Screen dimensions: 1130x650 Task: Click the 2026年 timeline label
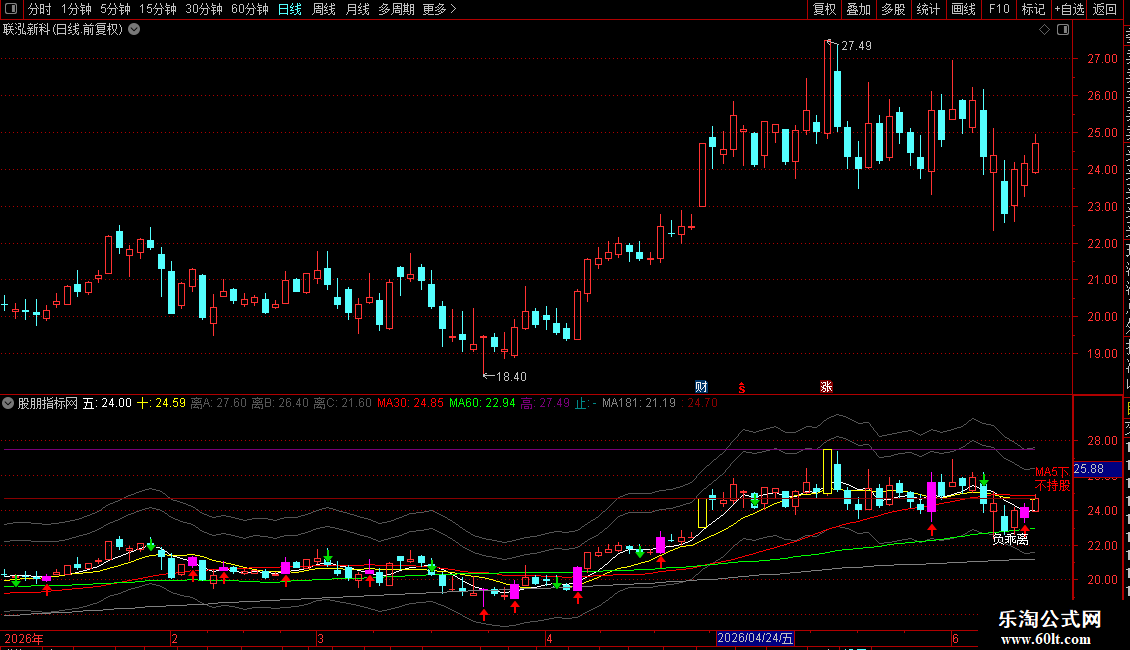[24, 638]
